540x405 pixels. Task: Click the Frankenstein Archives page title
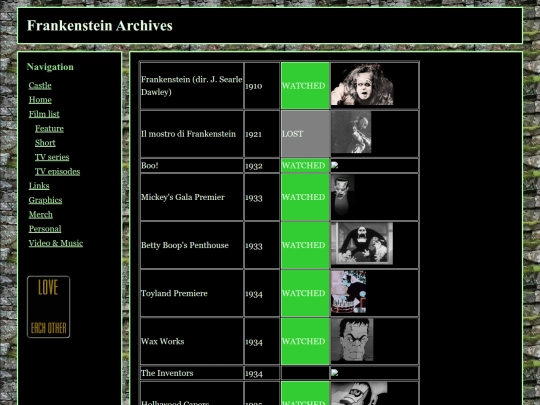click(x=100, y=25)
